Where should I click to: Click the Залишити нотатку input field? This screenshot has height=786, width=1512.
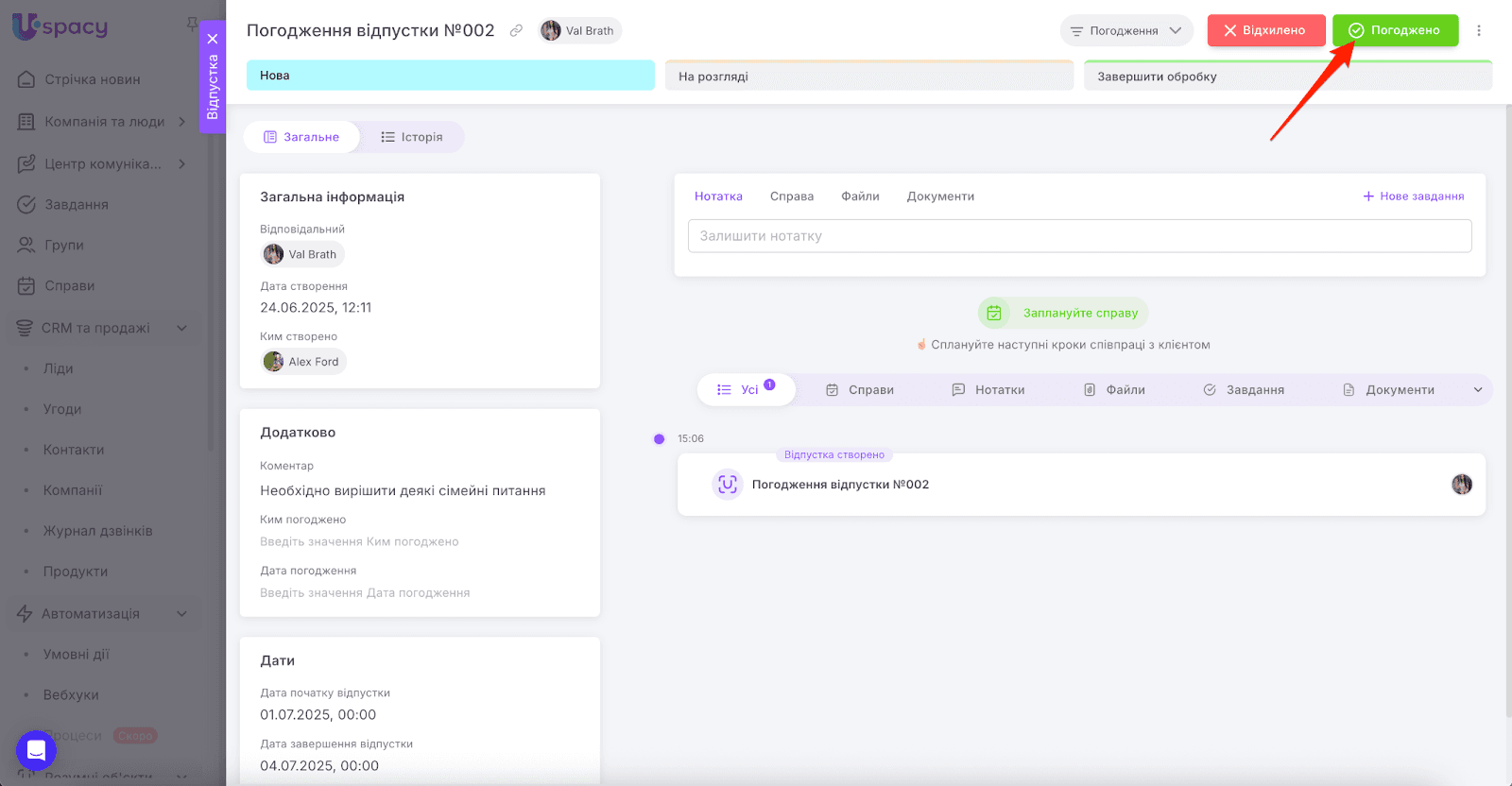1079,236
